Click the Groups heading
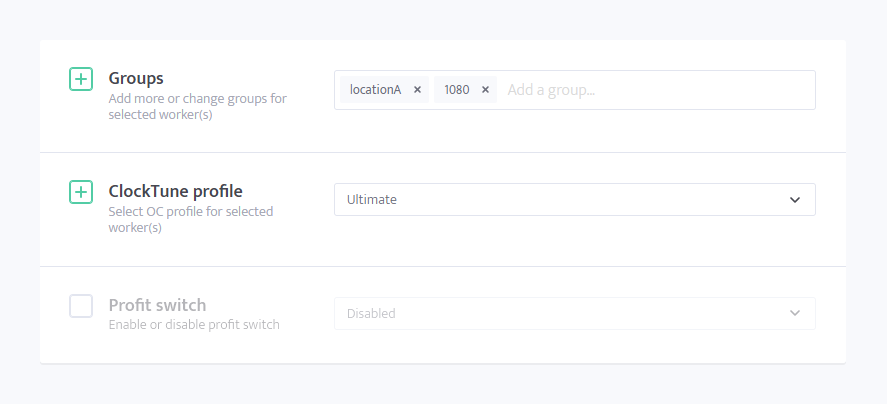 coord(136,78)
